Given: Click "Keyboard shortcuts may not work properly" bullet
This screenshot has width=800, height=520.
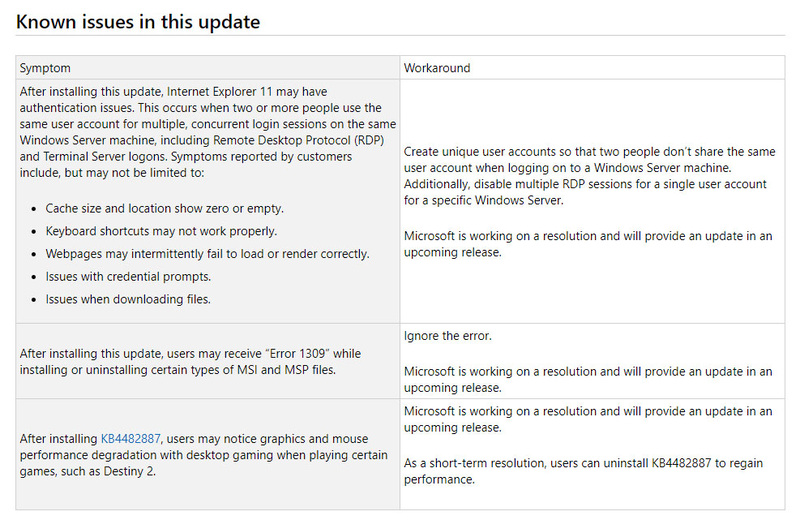Looking at the screenshot, I should point(161,231).
